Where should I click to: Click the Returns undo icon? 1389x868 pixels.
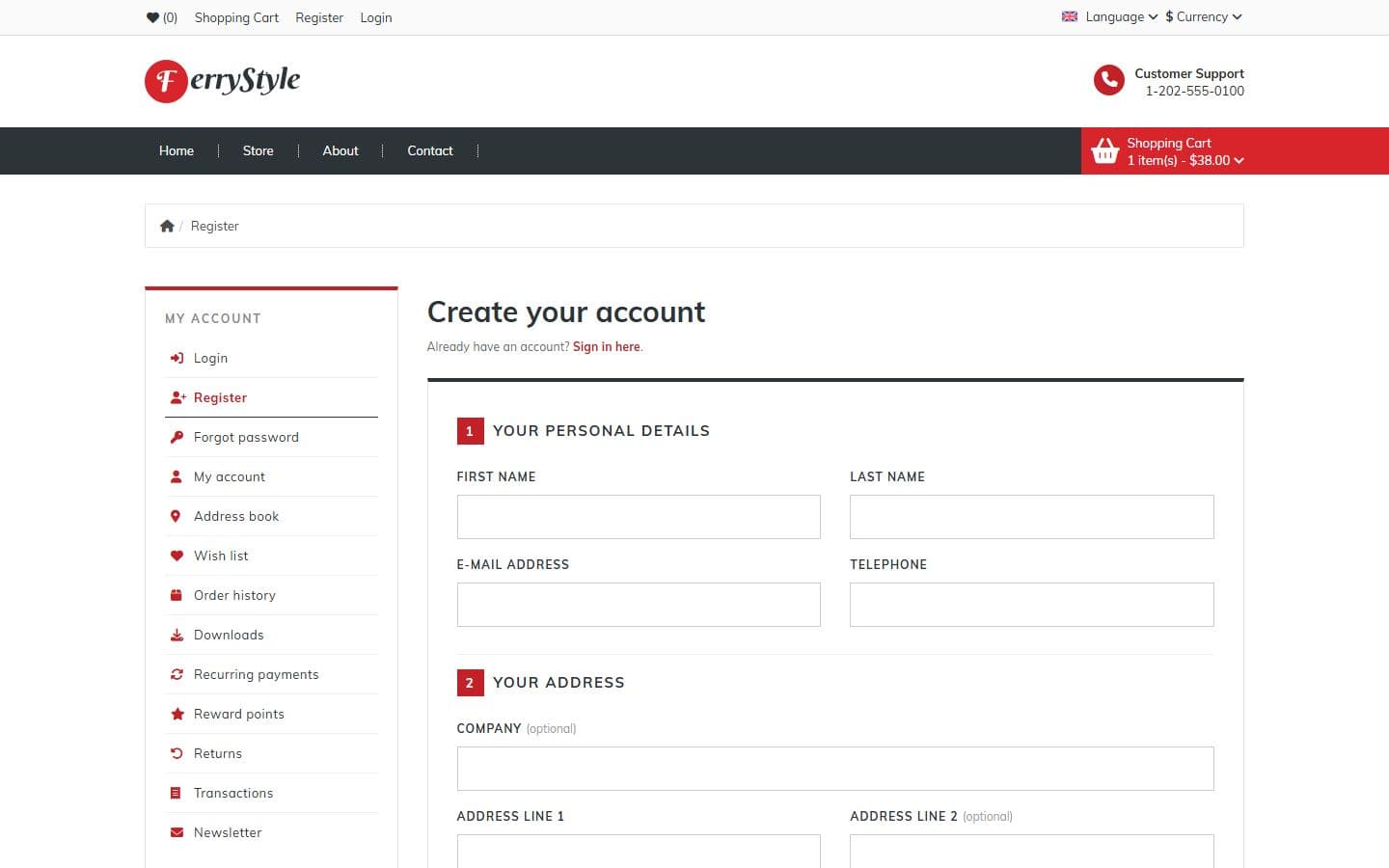177,753
